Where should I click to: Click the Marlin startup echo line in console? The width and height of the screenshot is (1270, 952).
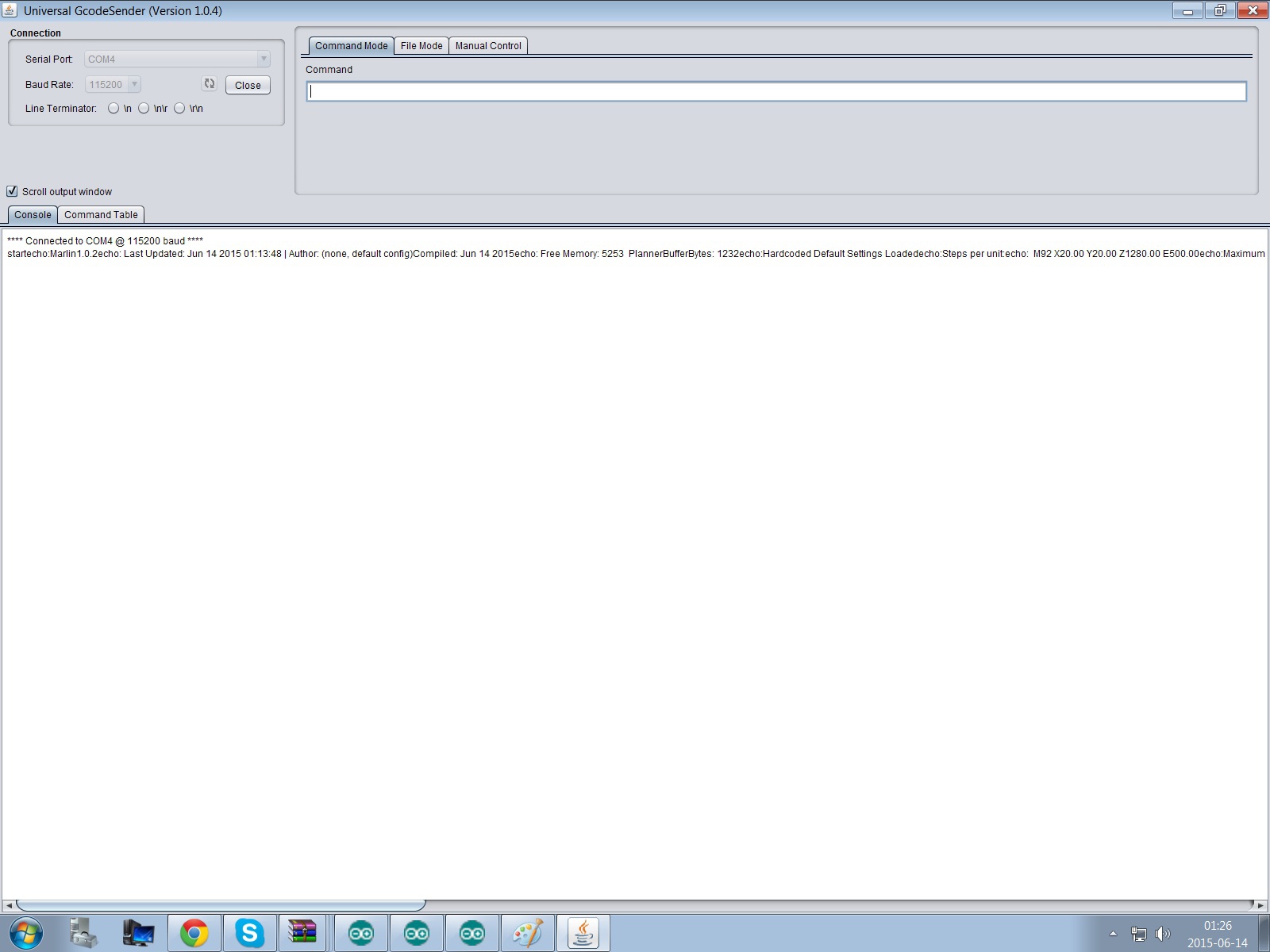pos(636,254)
